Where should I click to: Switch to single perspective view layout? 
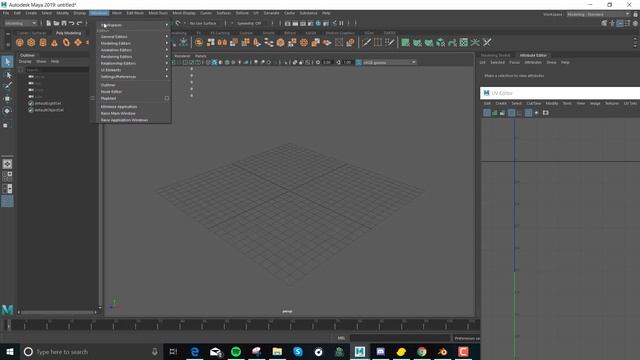pyautogui.click(x=7, y=164)
